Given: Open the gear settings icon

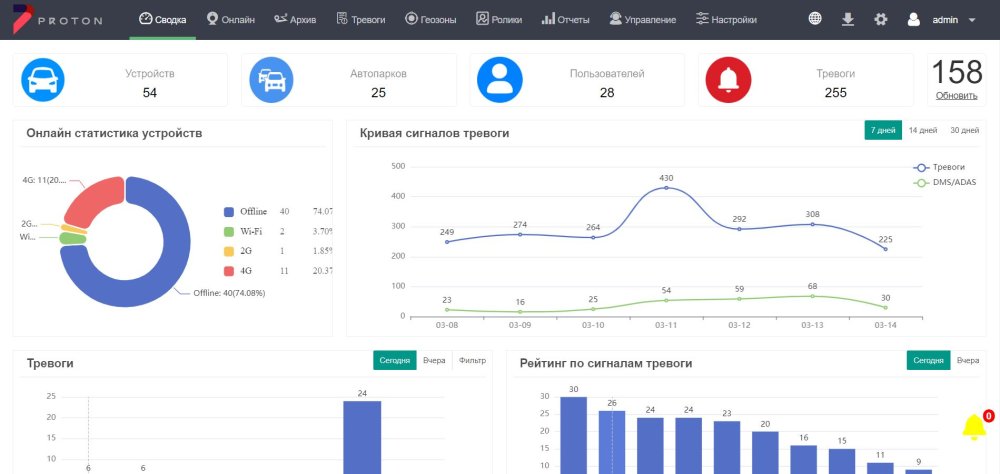Looking at the screenshot, I should [880, 19].
